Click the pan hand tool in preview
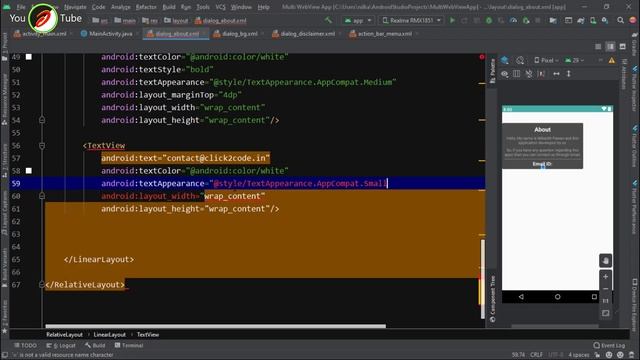Screen dimensions: 640x360 605,260
